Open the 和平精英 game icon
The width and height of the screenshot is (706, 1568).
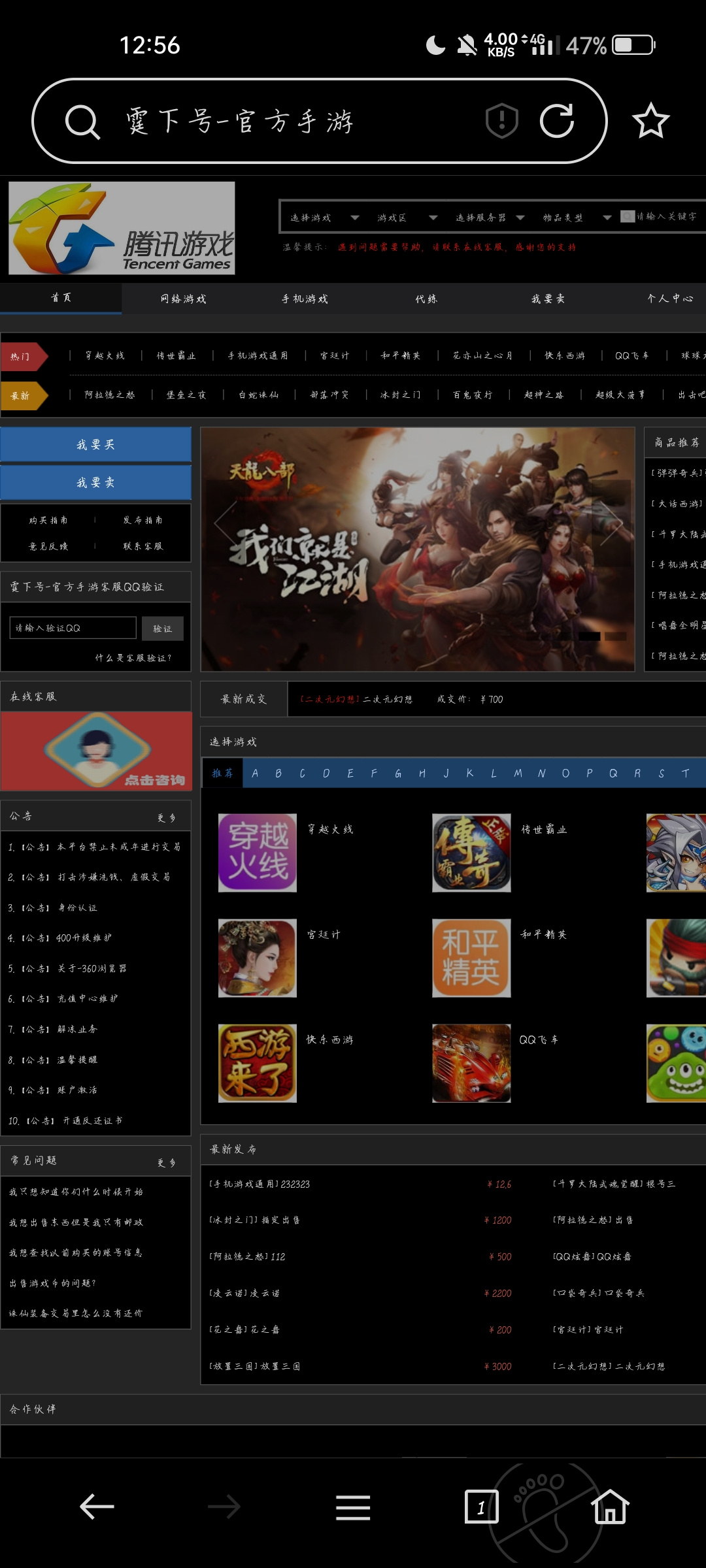tap(471, 958)
